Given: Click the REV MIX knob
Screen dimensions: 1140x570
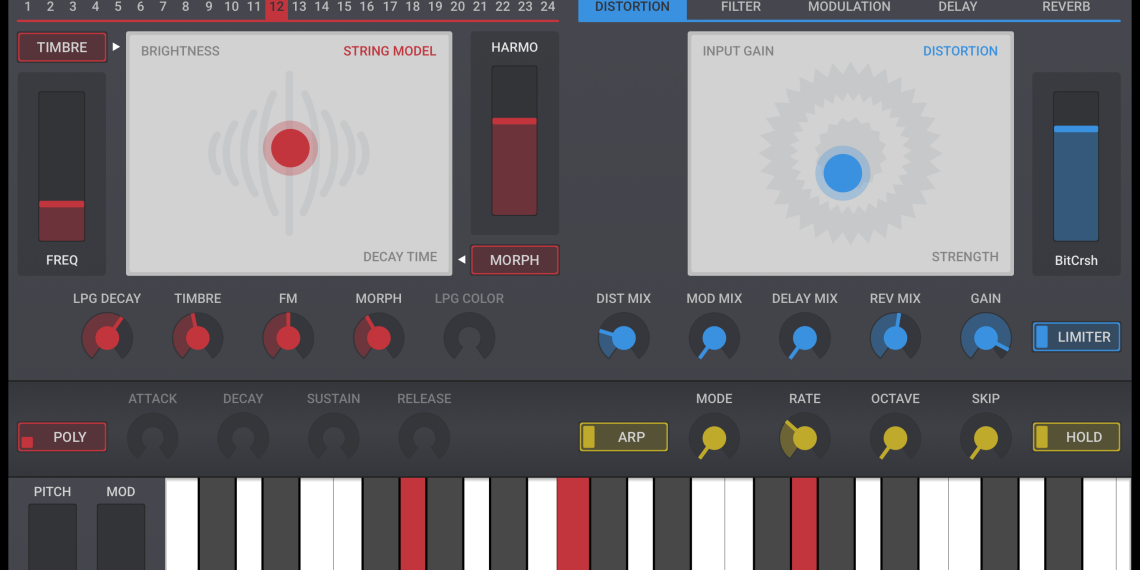Looking at the screenshot, I should (x=895, y=338).
